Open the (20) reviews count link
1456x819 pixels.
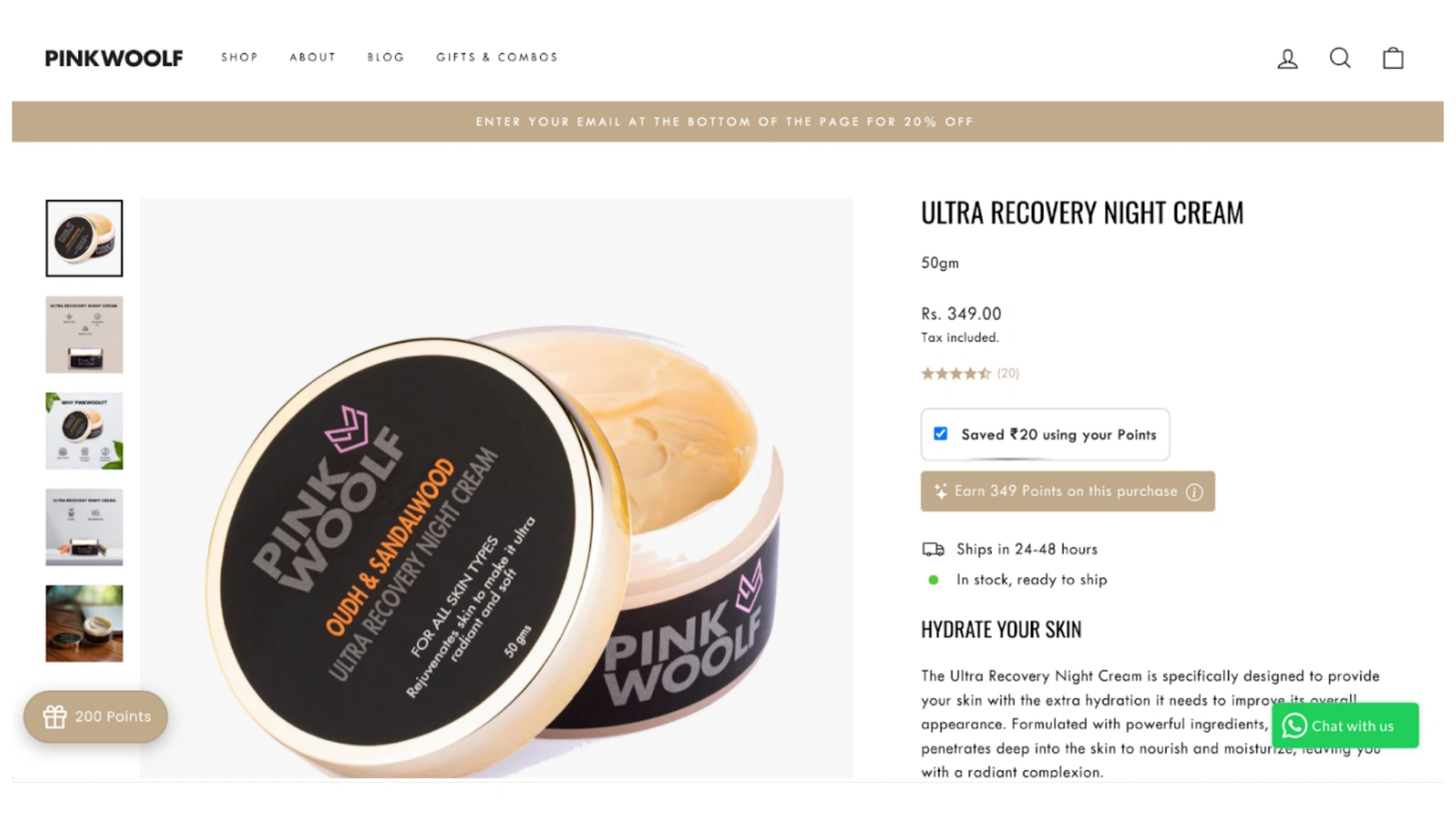pyautogui.click(x=1008, y=373)
